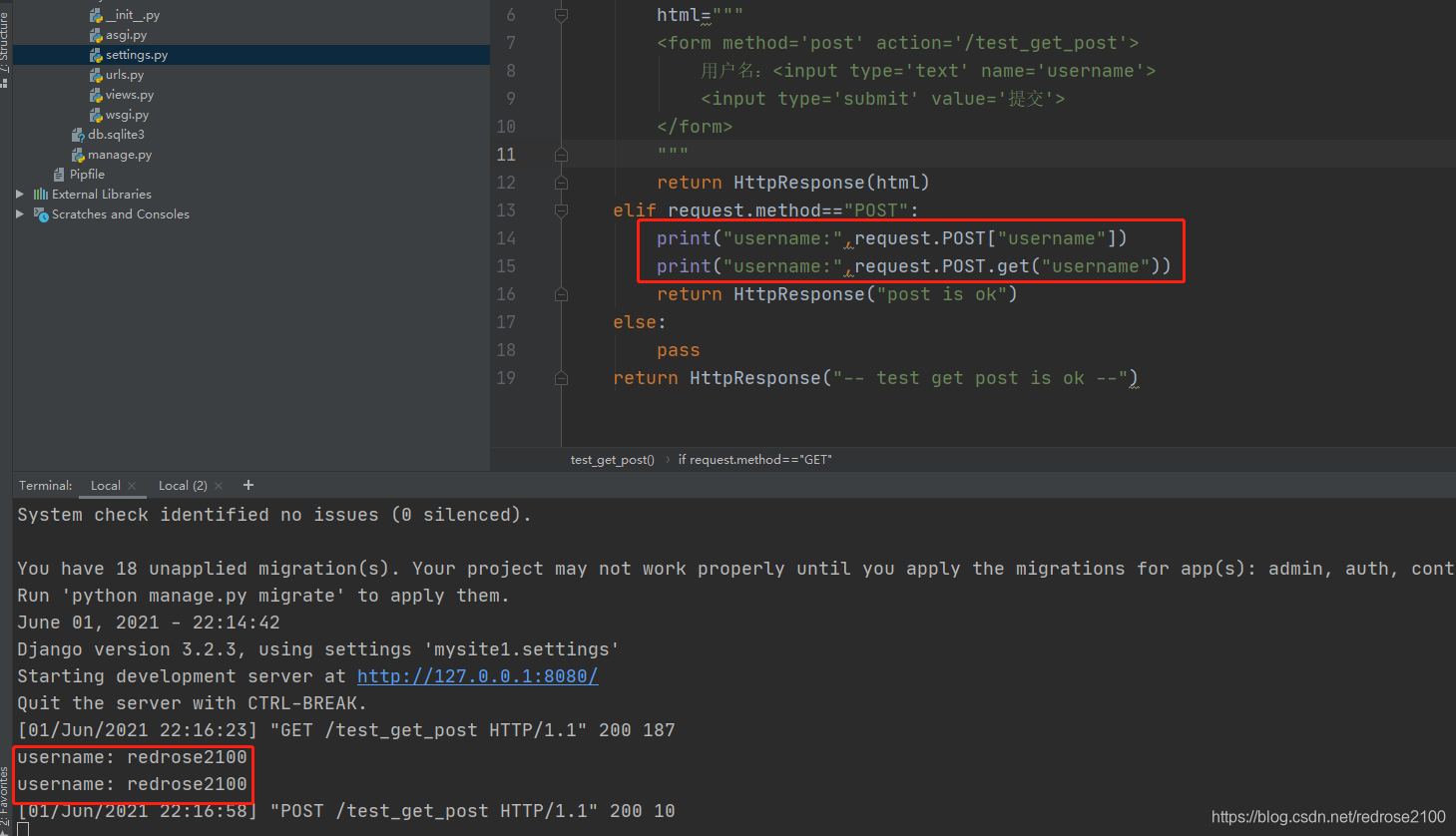This screenshot has height=836, width=1456.
Task: Click test_get_post() in the breadcrumb bar
Action: click(613, 460)
